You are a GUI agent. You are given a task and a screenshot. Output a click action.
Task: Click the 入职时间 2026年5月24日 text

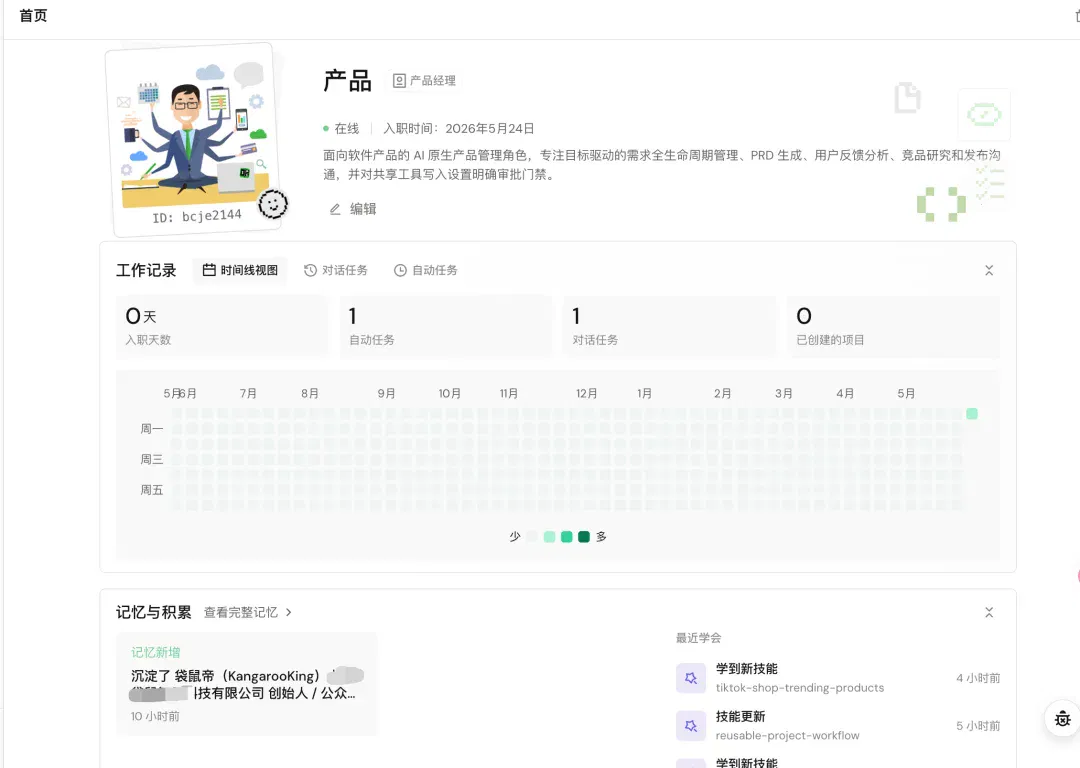point(459,129)
